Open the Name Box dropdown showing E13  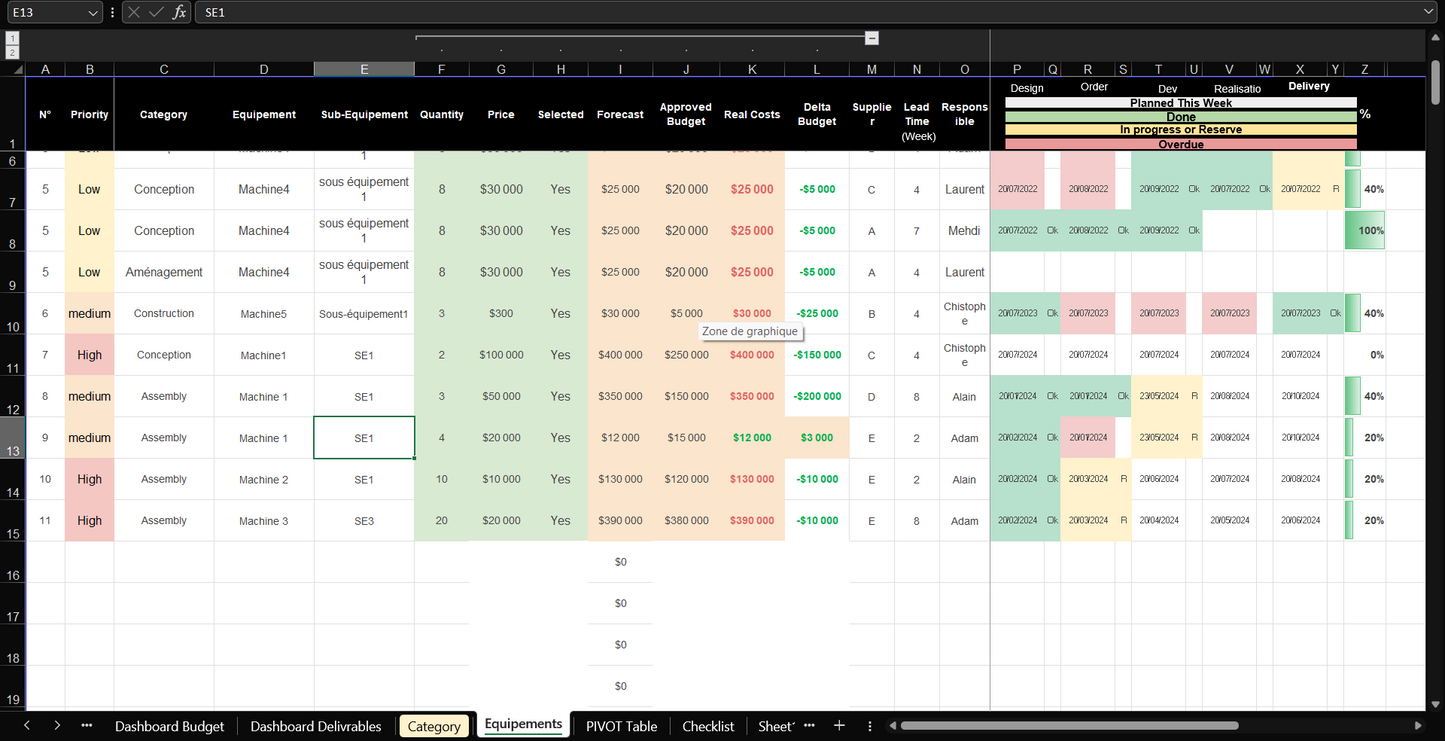pos(94,12)
